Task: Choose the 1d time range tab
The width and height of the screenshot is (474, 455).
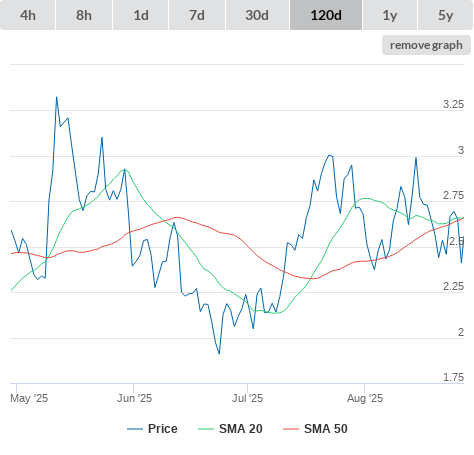Action: (141, 15)
